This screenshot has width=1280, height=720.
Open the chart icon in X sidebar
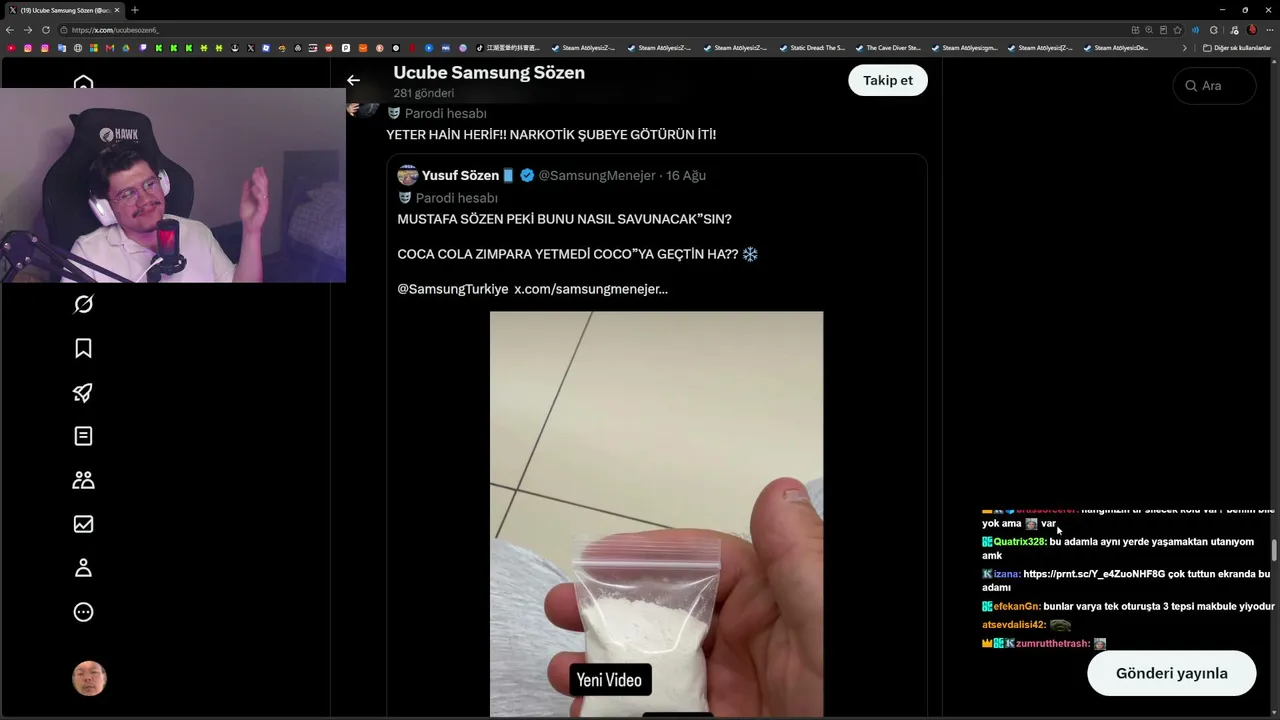coord(83,524)
